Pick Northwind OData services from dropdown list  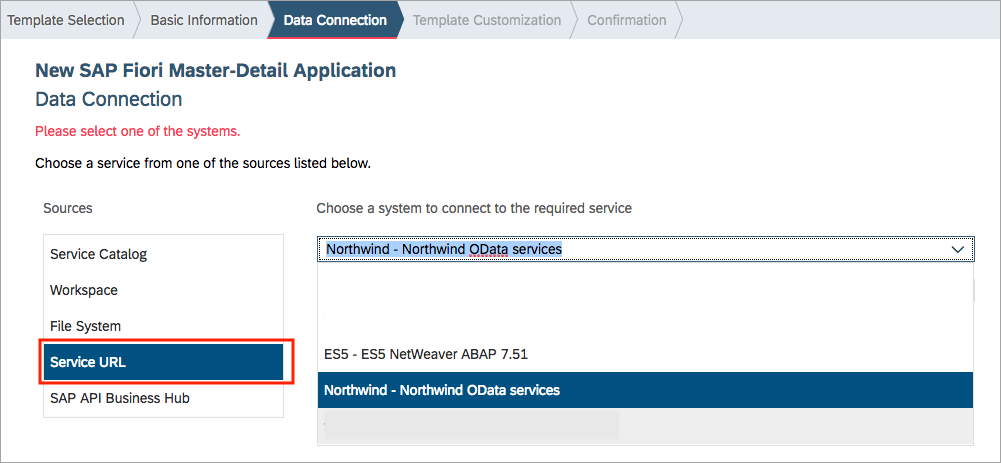click(645, 390)
